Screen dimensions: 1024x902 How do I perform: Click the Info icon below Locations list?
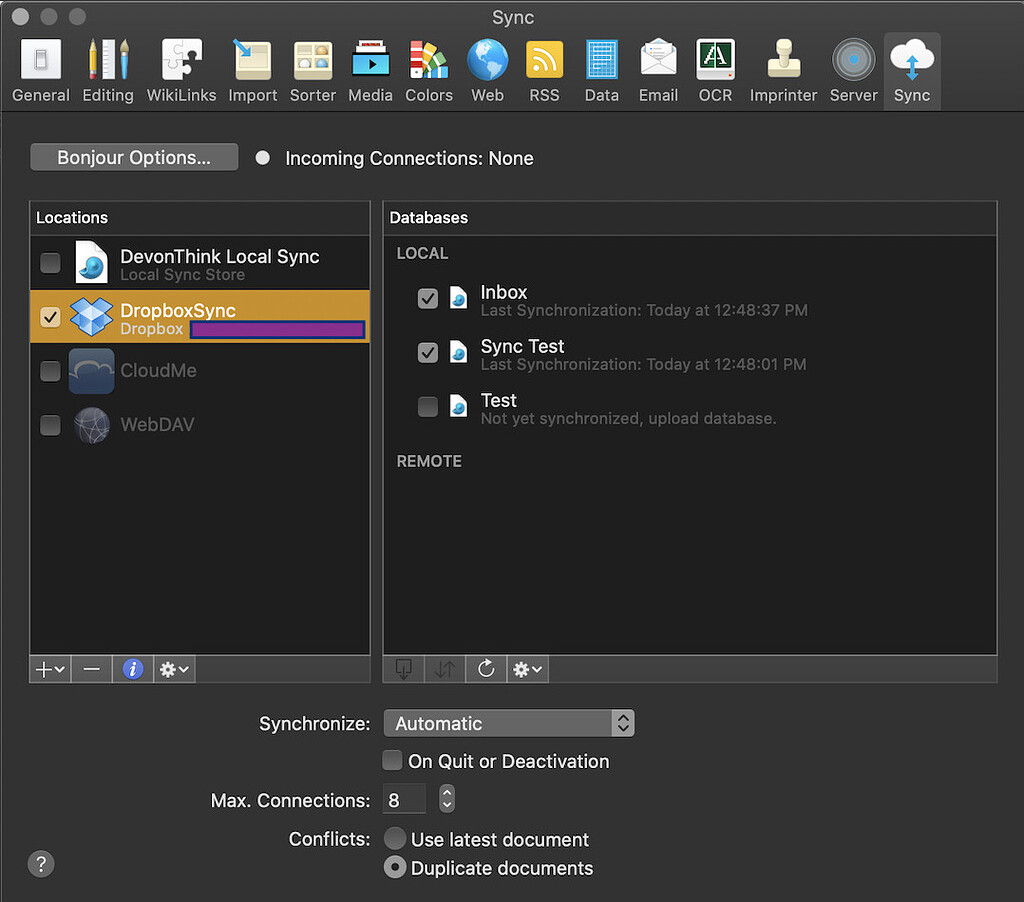coord(133,669)
